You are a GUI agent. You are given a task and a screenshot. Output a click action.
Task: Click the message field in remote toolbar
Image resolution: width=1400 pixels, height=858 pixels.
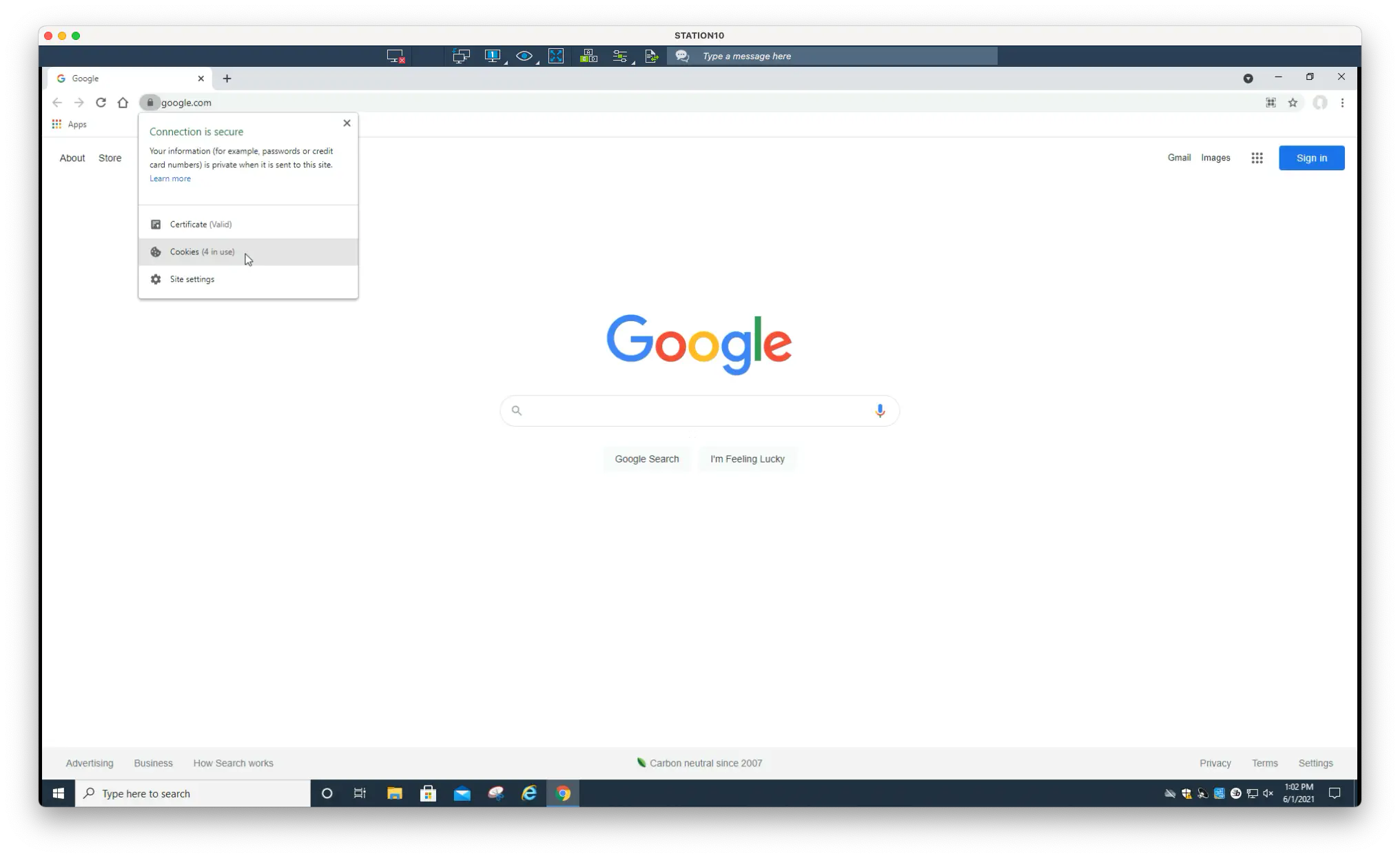(x=847, y=57)
